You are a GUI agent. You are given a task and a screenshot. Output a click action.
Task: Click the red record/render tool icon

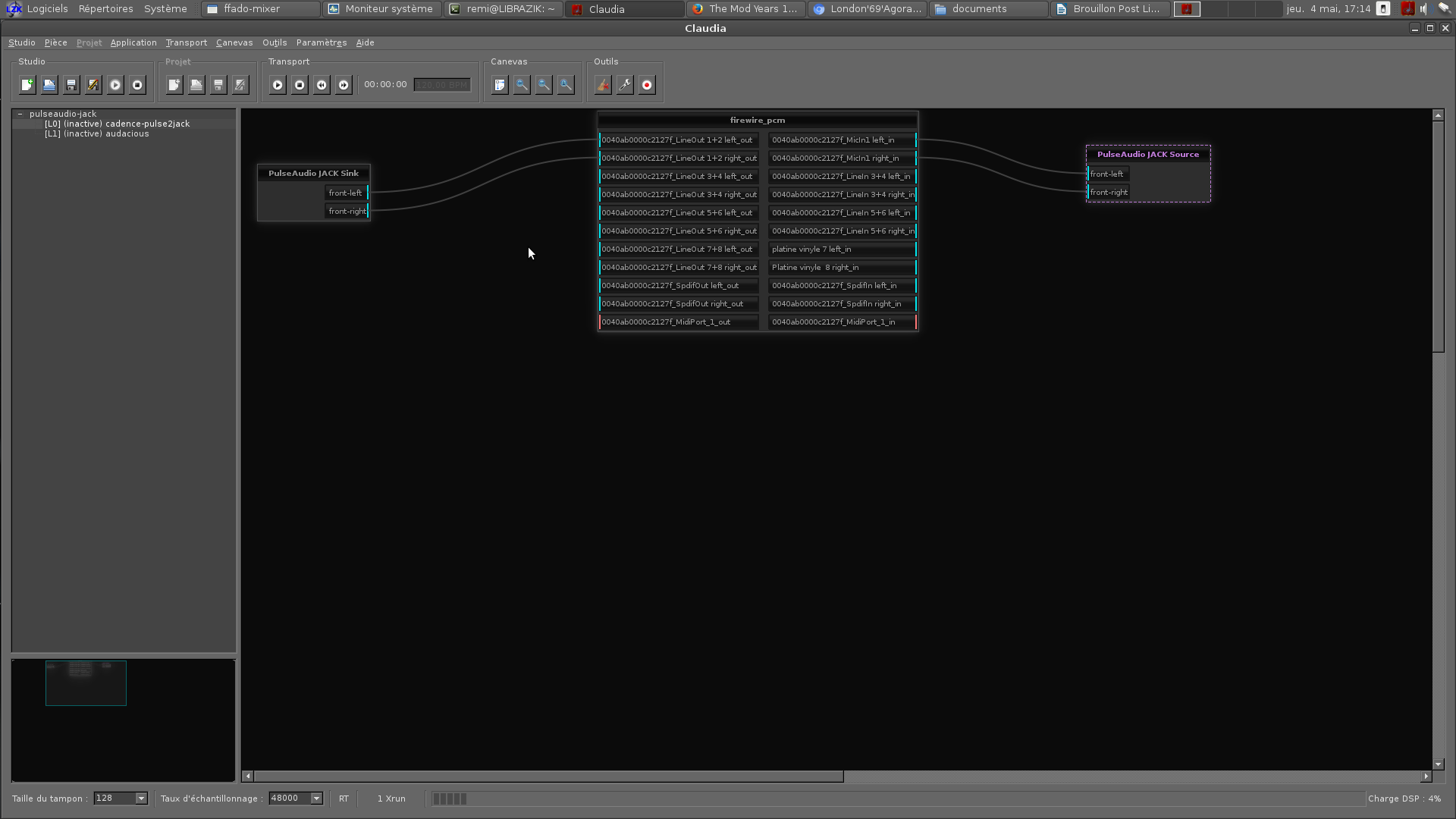(x=647, y=85)
